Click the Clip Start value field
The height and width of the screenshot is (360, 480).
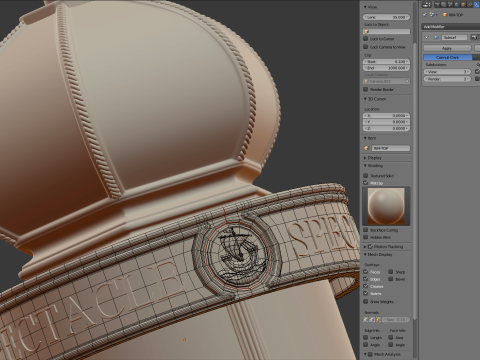point(386,62)
